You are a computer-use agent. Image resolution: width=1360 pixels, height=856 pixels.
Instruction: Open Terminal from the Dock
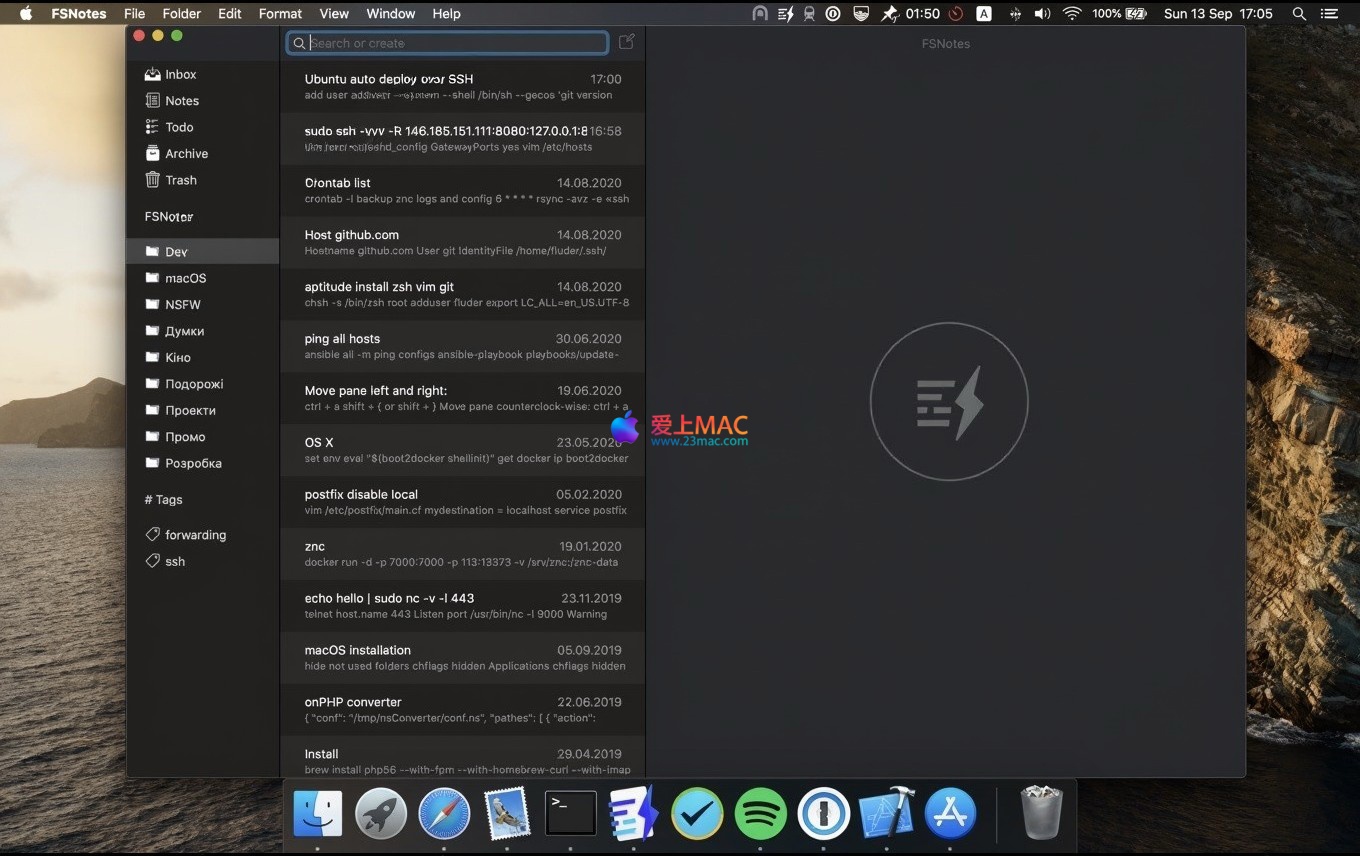pyautogui.click(x=570, y=814)
